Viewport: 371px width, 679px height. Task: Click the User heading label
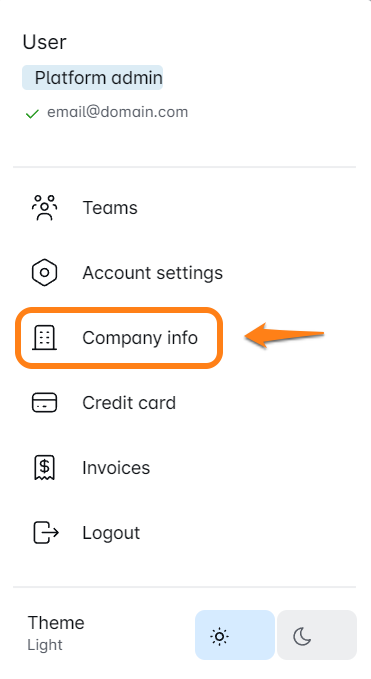click(x=45, y=42)
